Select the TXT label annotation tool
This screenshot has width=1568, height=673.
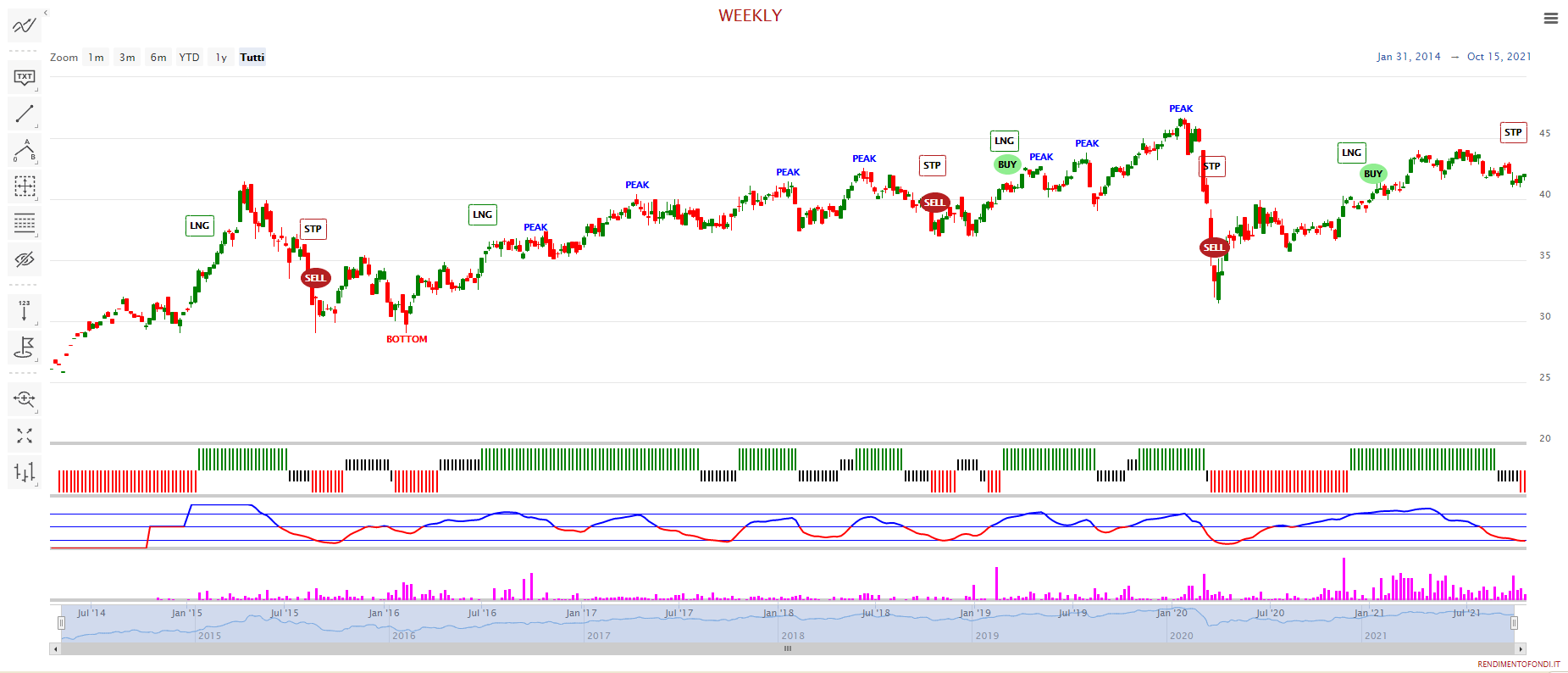pyautogui.click(x=24, y=77)
